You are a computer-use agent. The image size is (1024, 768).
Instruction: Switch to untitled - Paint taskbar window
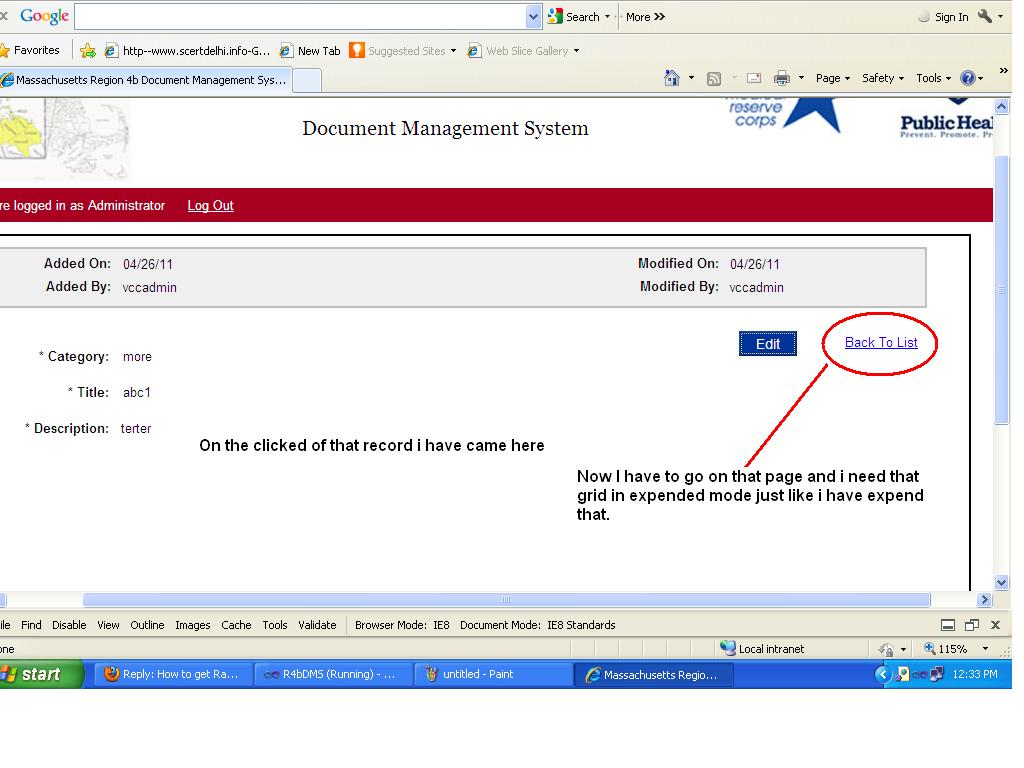click(x=493, y=674)
